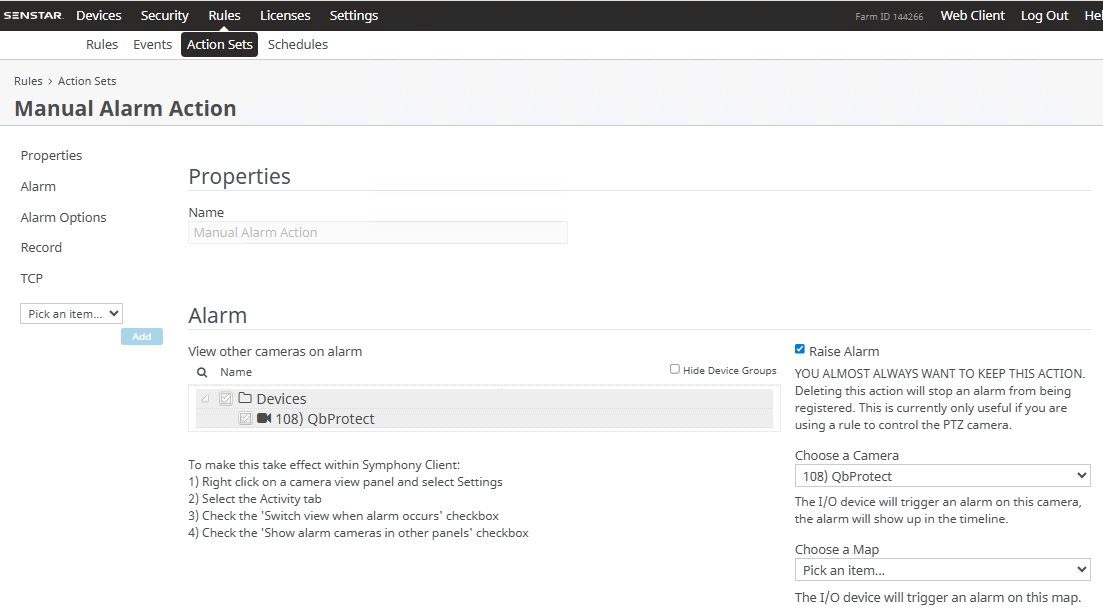
Task: Click the Senstar logo
Action: [33, 15]
